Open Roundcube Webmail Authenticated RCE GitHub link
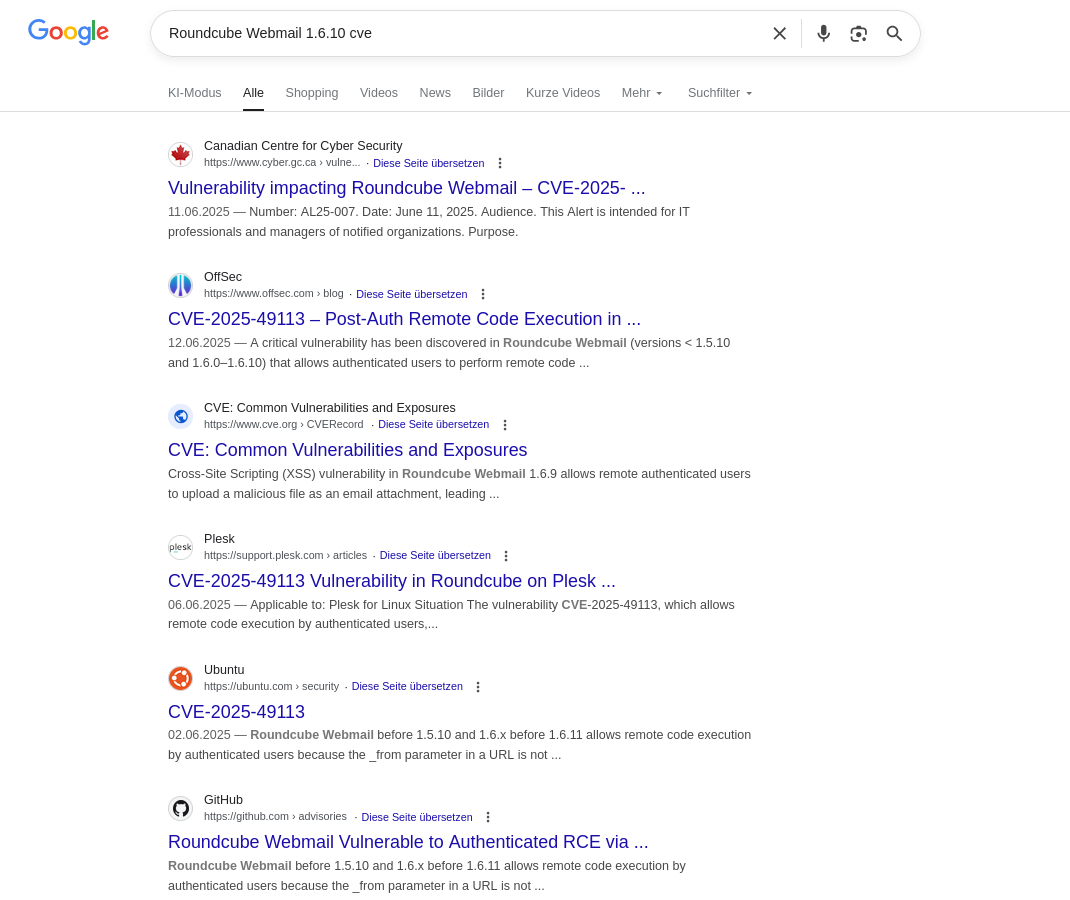This screenshot has width=1070, height=900. 408,842
